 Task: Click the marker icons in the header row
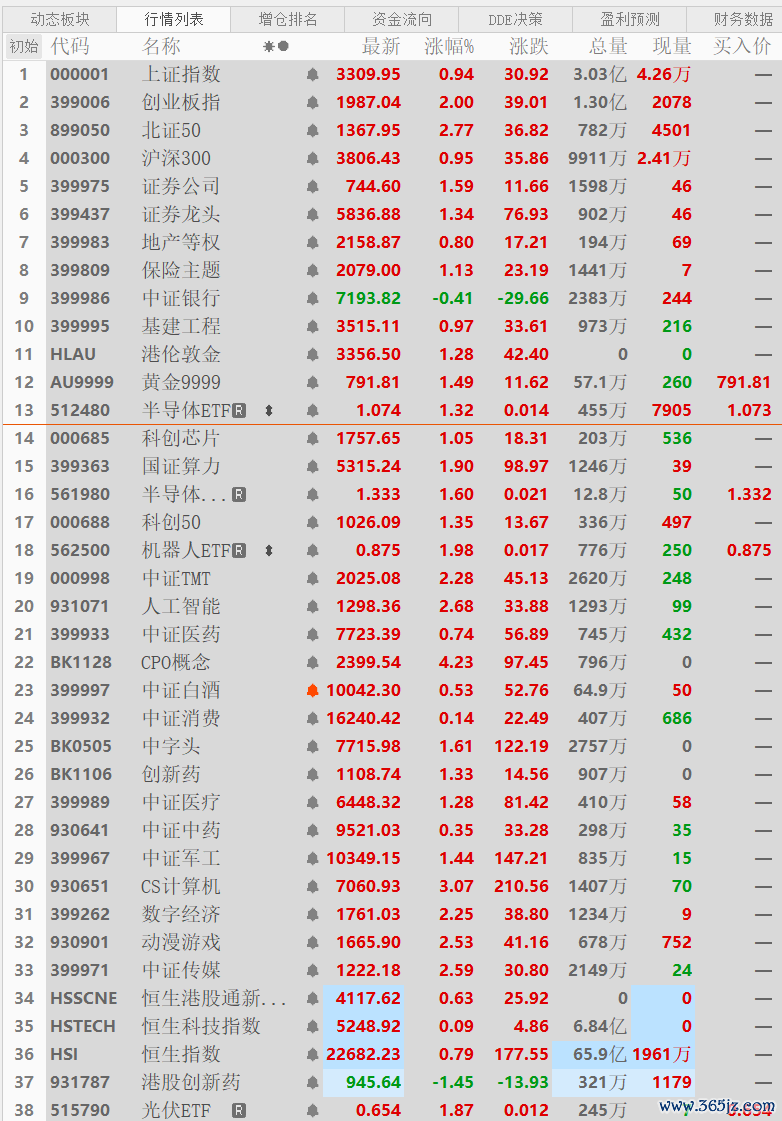point(276,46)
